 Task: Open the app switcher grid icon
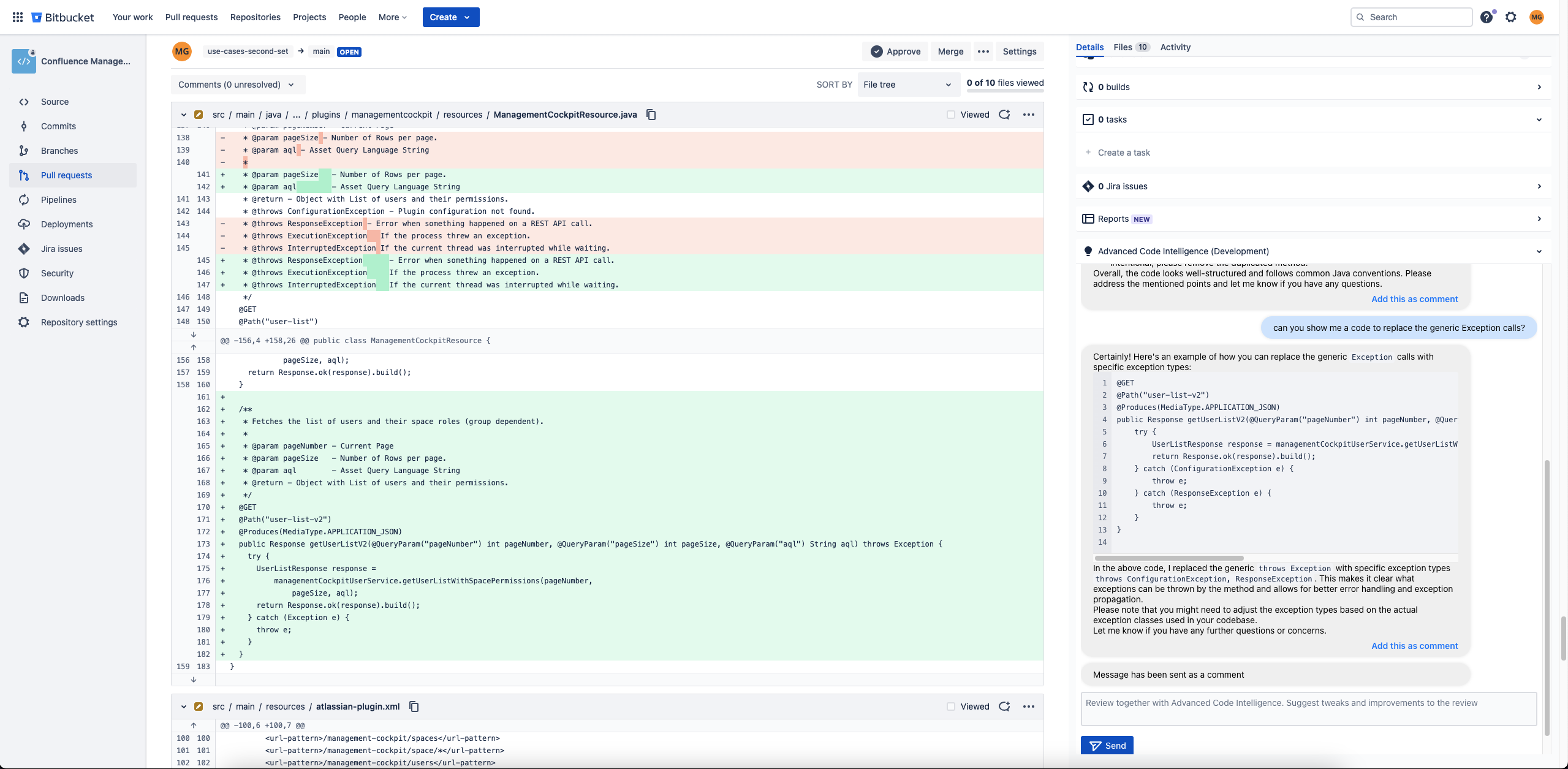(x=18, y=17)
